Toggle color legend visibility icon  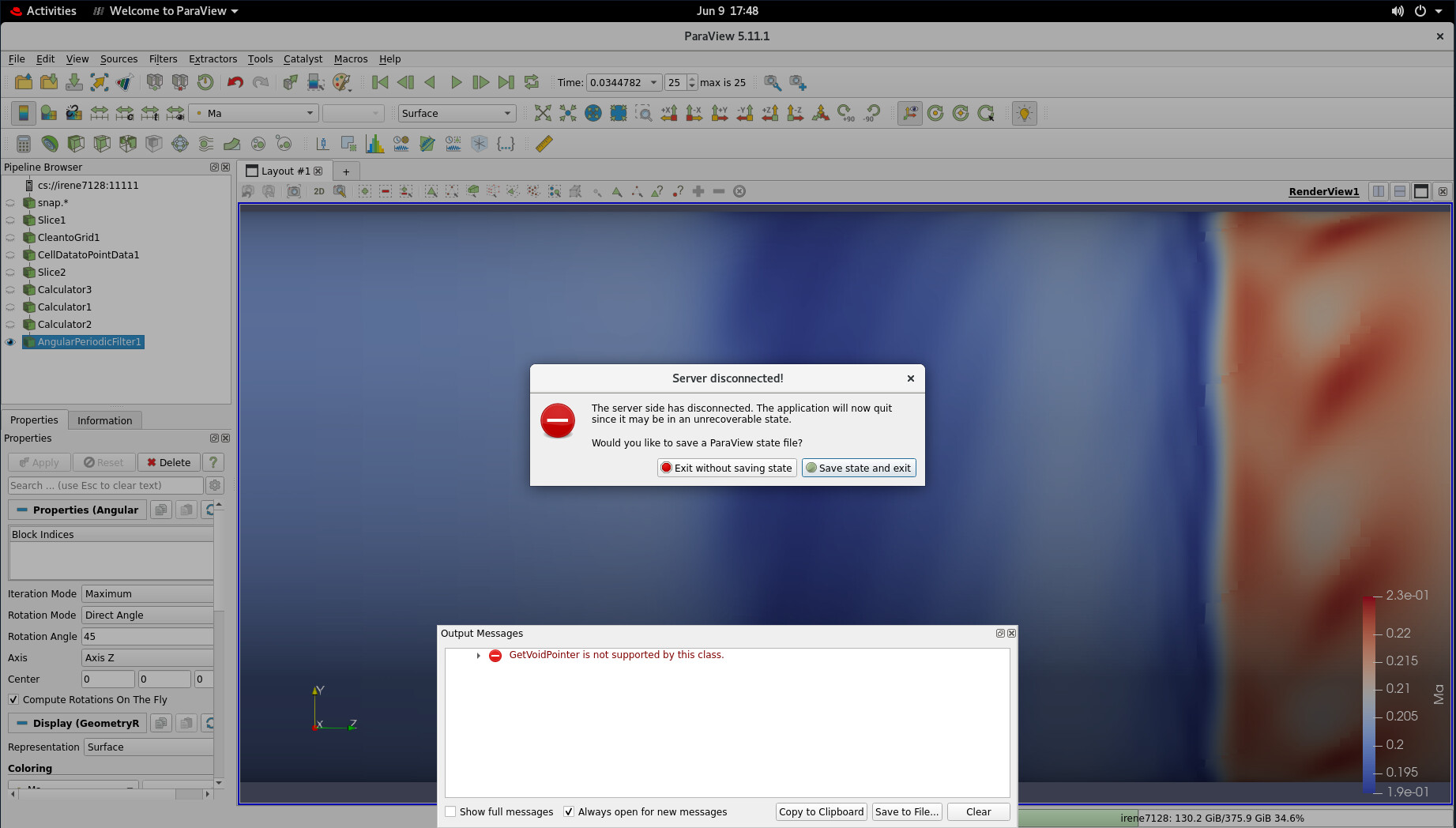(24, 113)
